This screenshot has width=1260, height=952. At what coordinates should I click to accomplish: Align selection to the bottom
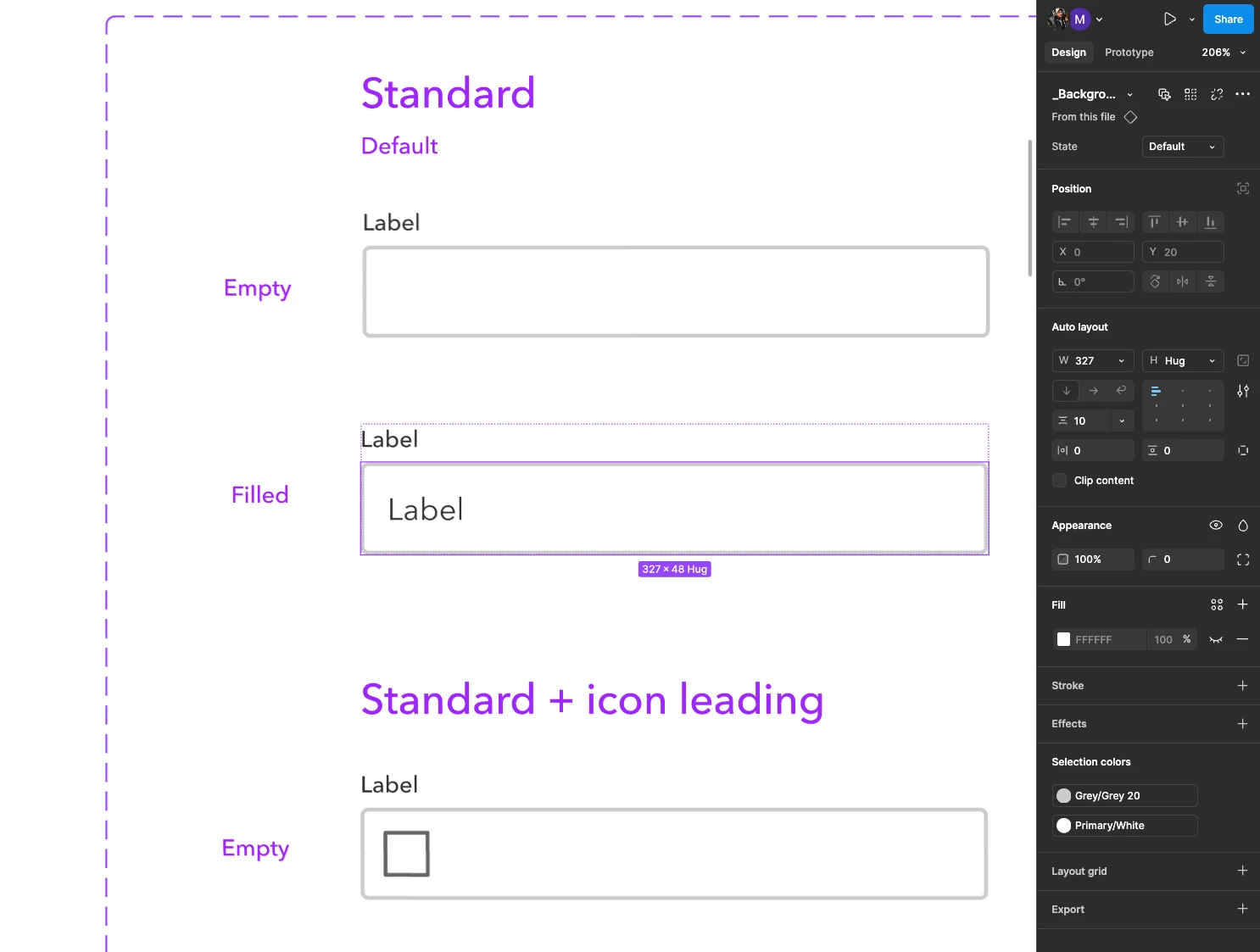(1211, 222)
